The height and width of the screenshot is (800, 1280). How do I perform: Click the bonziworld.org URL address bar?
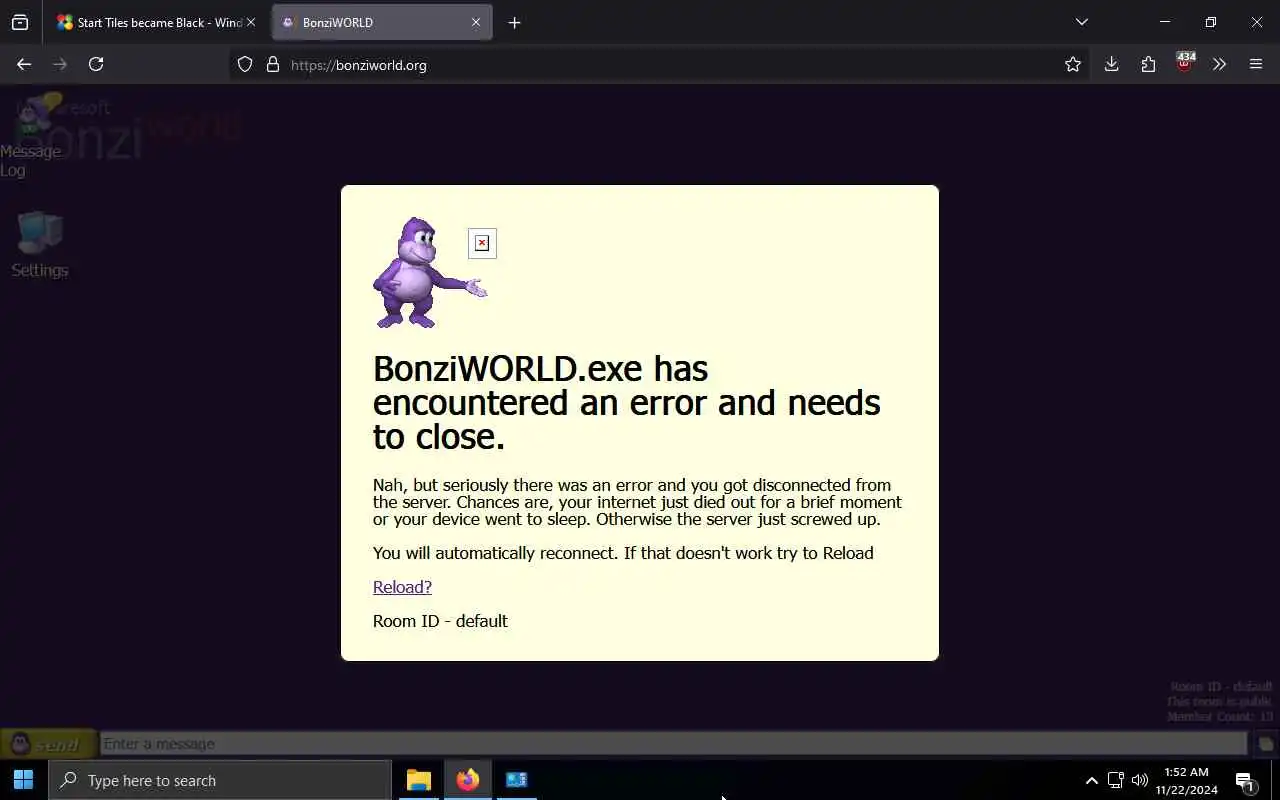tap(660, 65)
